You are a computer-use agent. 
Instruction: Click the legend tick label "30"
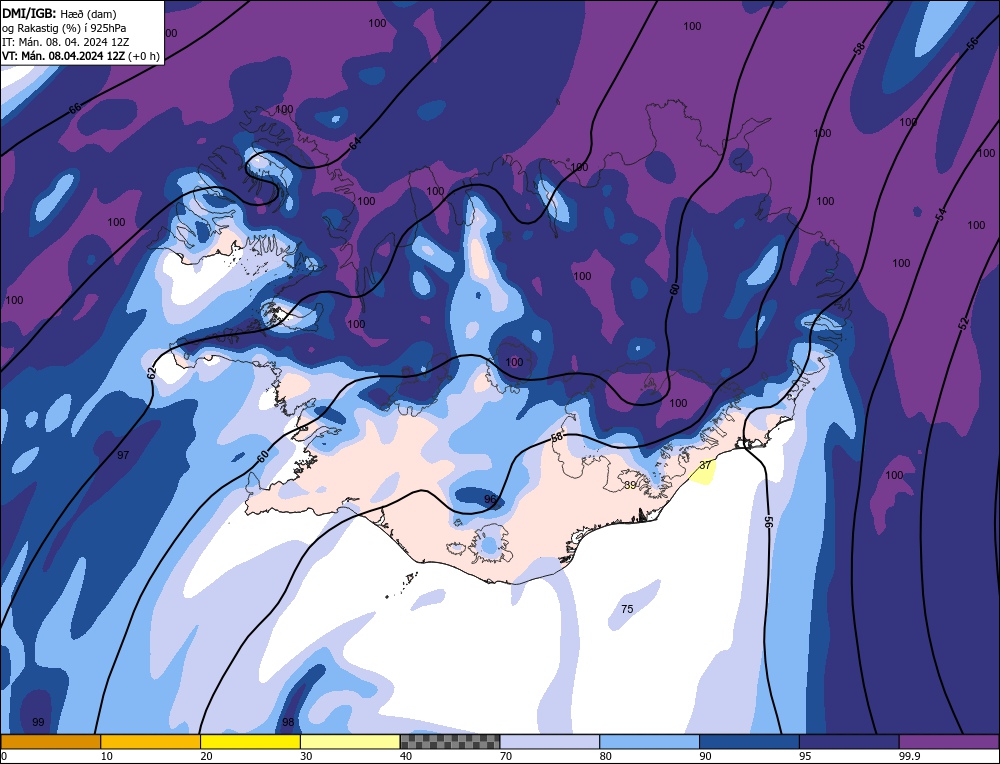306,756
